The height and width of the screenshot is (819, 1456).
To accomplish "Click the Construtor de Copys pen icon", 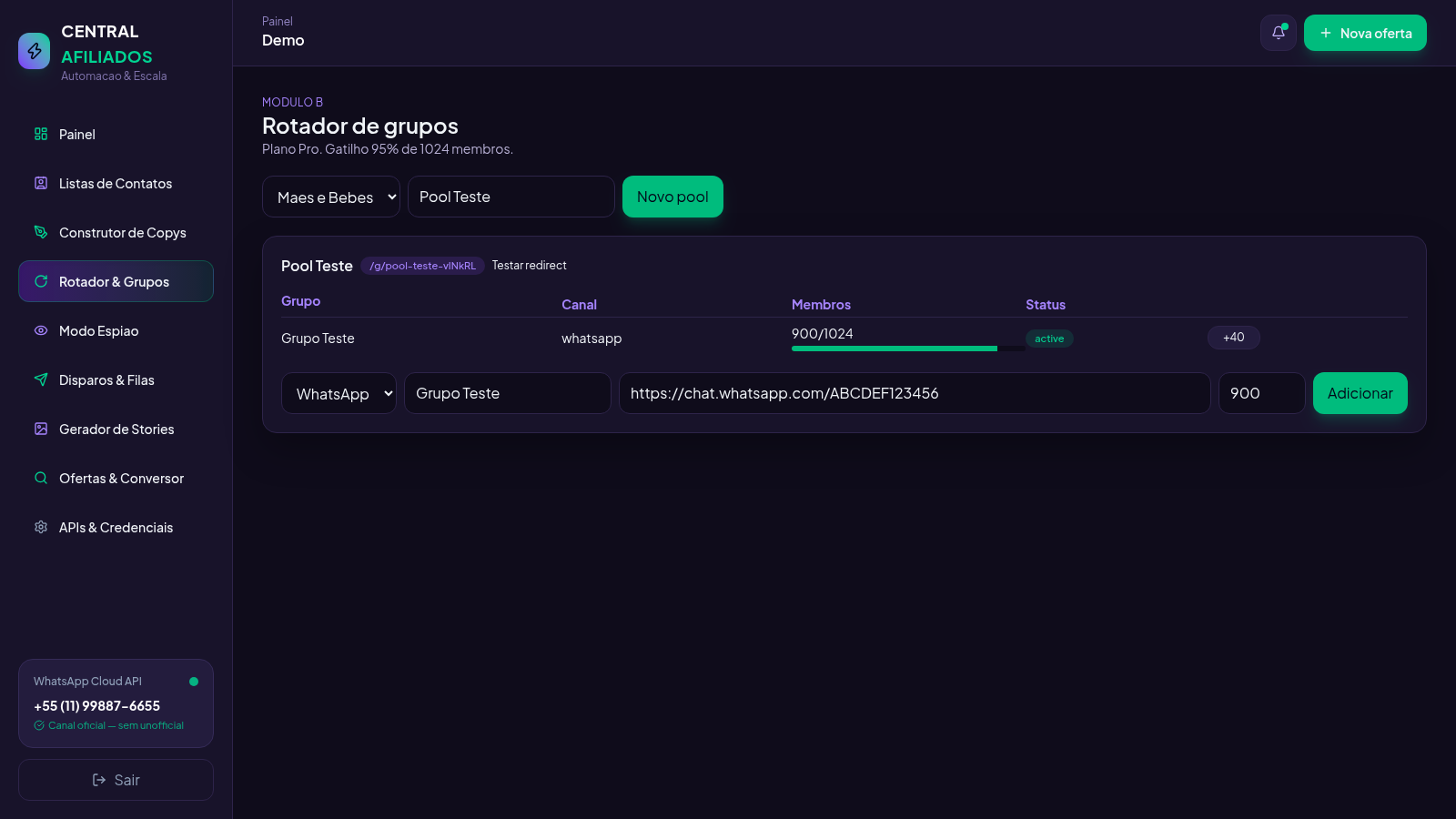I will [41, 232].
